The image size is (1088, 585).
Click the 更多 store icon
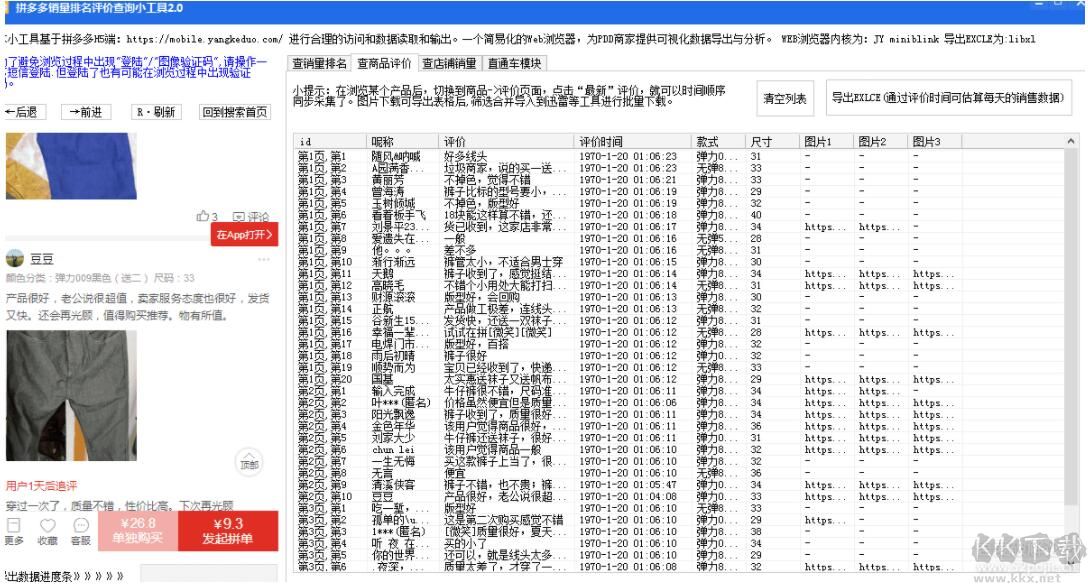[14, 525]
